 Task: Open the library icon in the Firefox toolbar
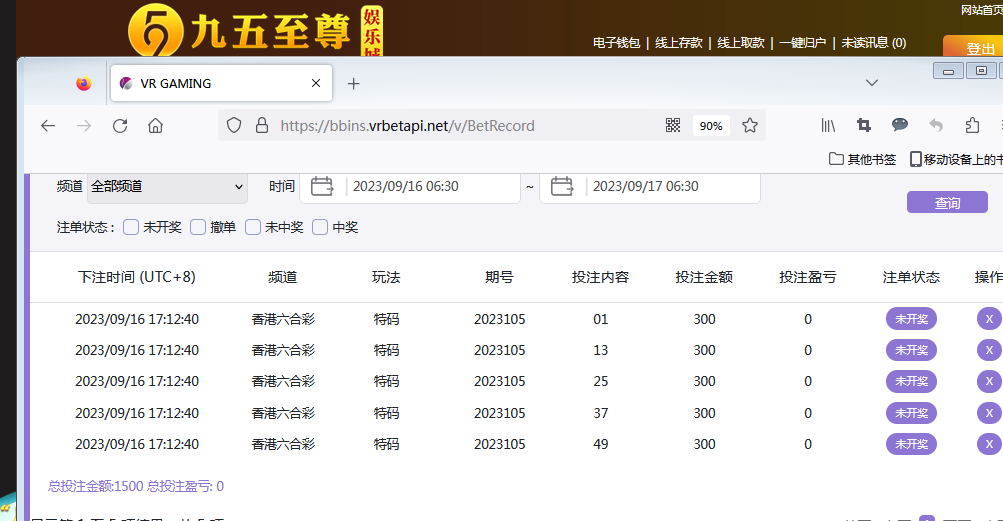[x=829, y=126]
